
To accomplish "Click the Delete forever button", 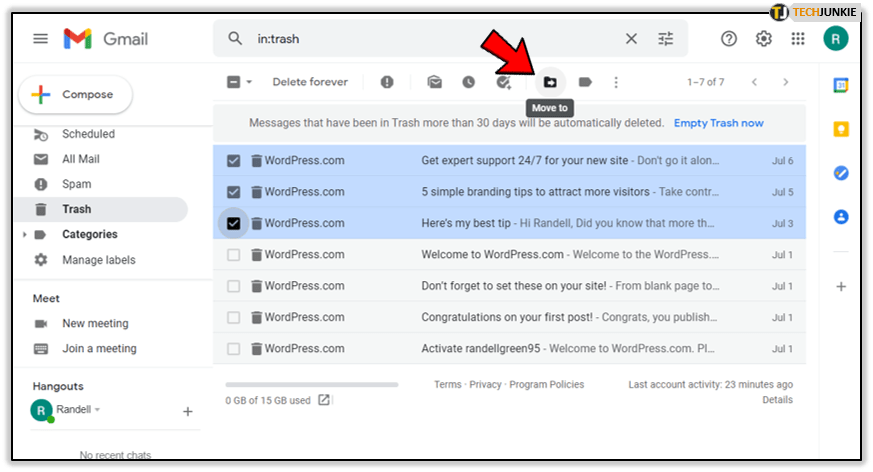I will click(x=310, y=82).
